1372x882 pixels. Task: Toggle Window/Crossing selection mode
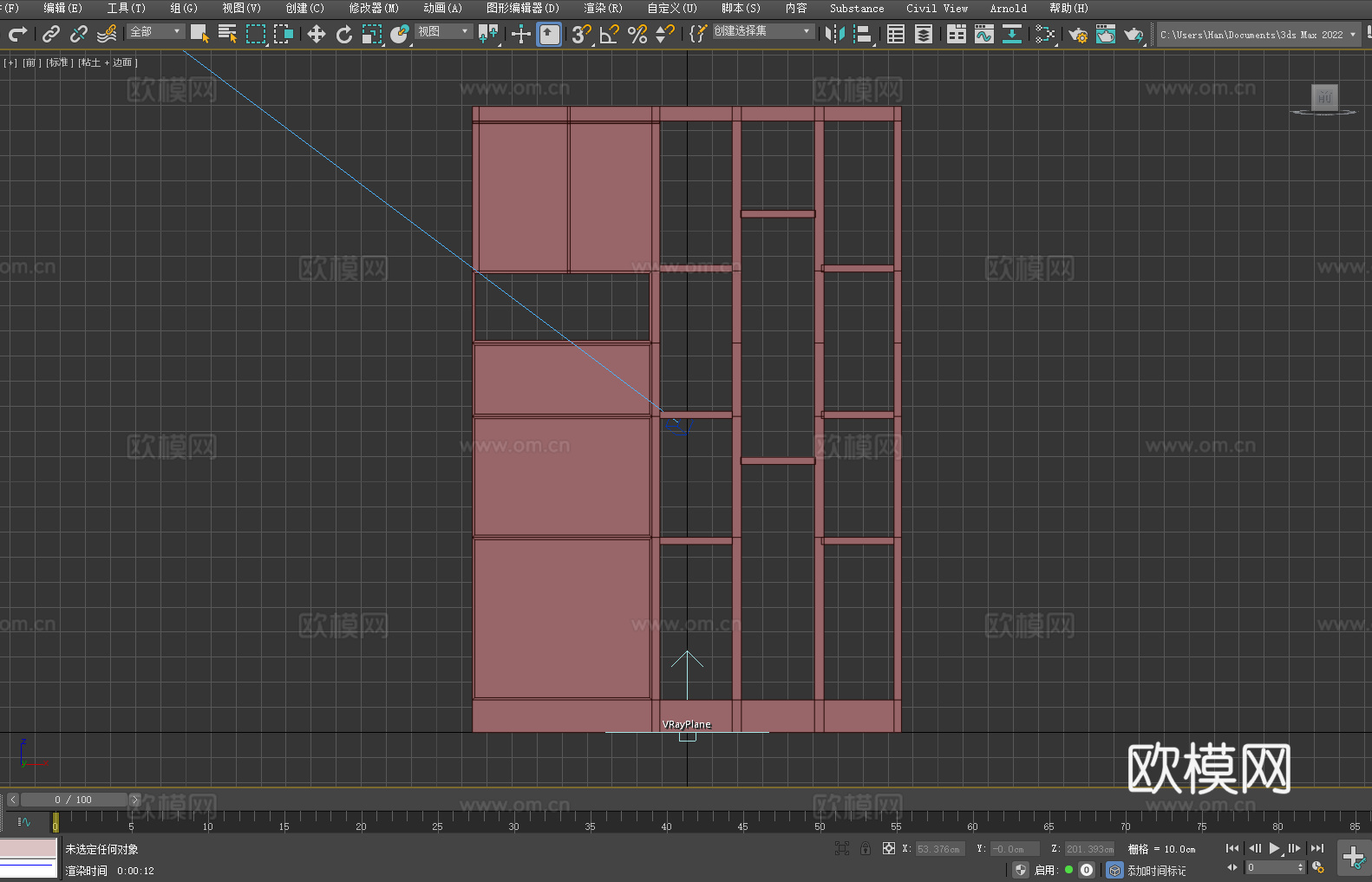pyautogui.click(x=284, y=34)
